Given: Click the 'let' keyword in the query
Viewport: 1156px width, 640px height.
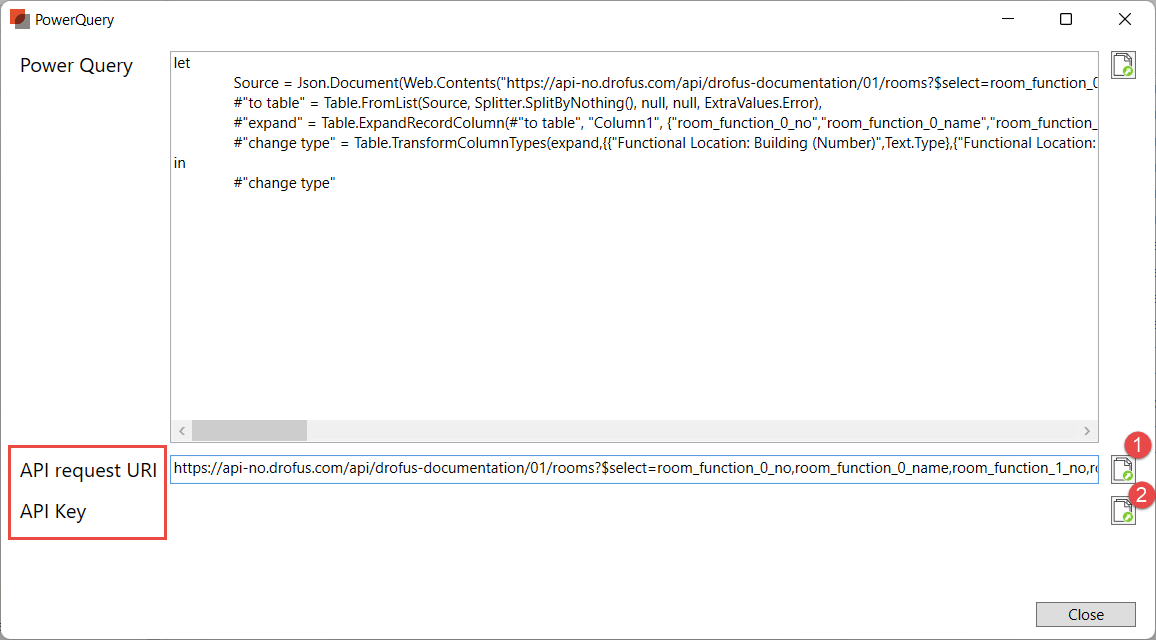Looking at the screenshot, I should click(x=182, y=63).
